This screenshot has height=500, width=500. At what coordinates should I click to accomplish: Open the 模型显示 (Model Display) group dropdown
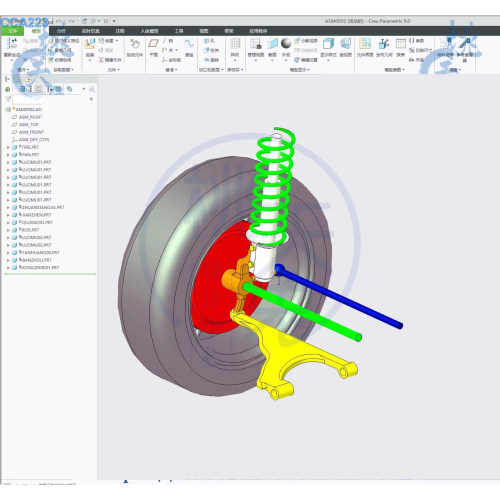(x=300, y=70)
